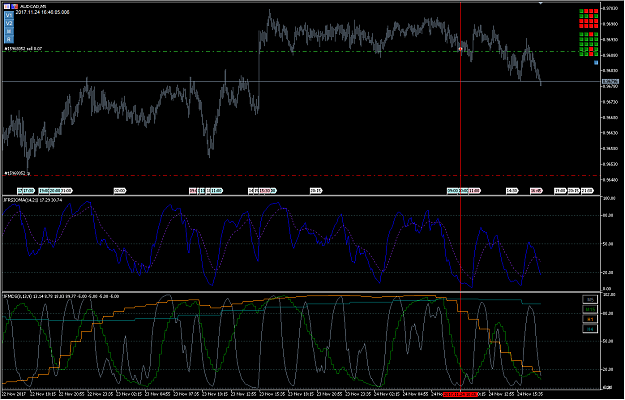
Task: Click the chart shift triangle on top edge
Action: pyautogui.click(x=541, y=3)
